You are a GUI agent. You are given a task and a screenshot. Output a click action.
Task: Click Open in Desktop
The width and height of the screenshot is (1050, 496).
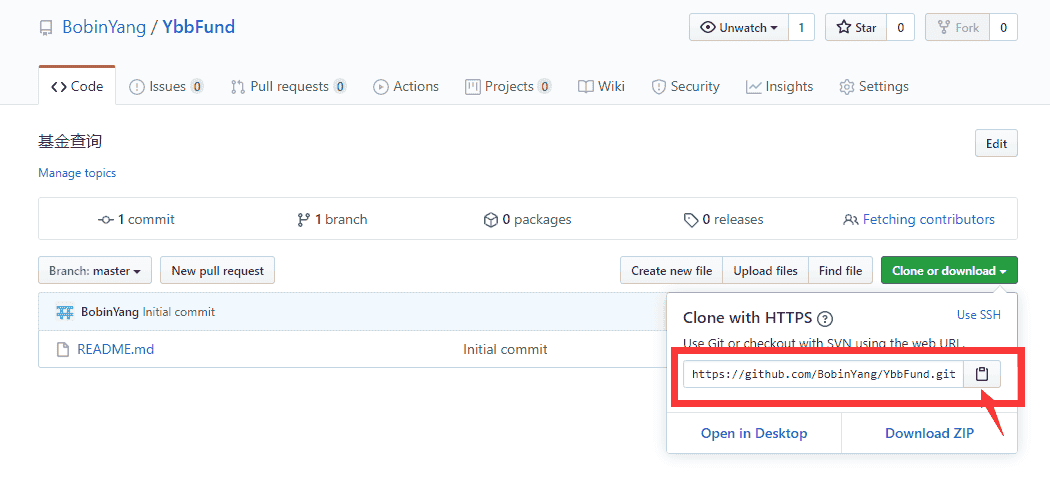point(754,433)
